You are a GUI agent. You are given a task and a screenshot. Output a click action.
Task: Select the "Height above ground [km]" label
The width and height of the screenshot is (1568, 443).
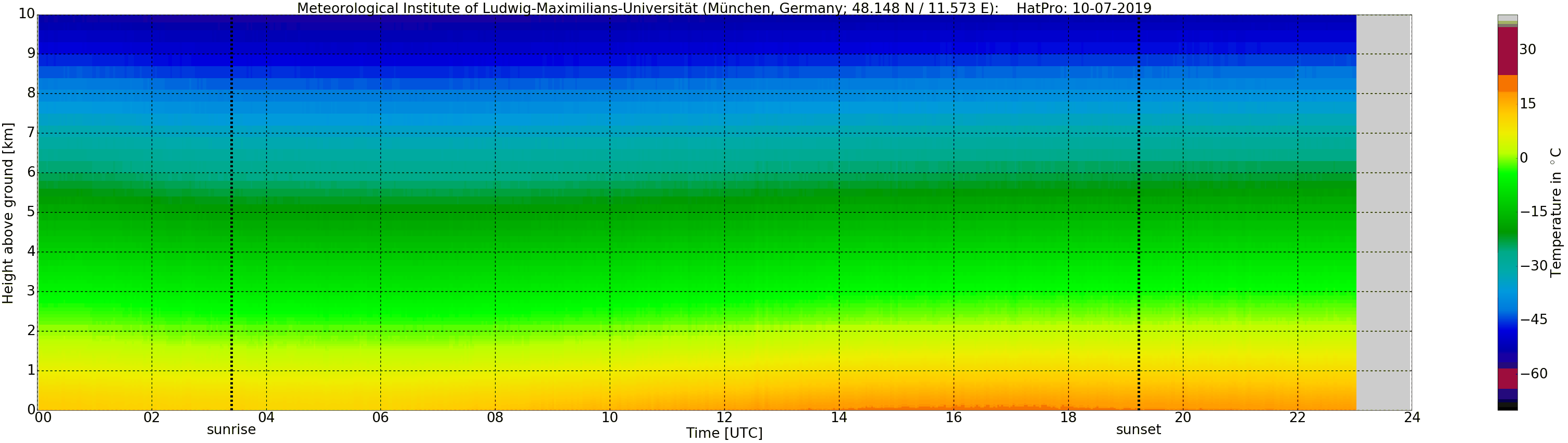pos(8,213)
